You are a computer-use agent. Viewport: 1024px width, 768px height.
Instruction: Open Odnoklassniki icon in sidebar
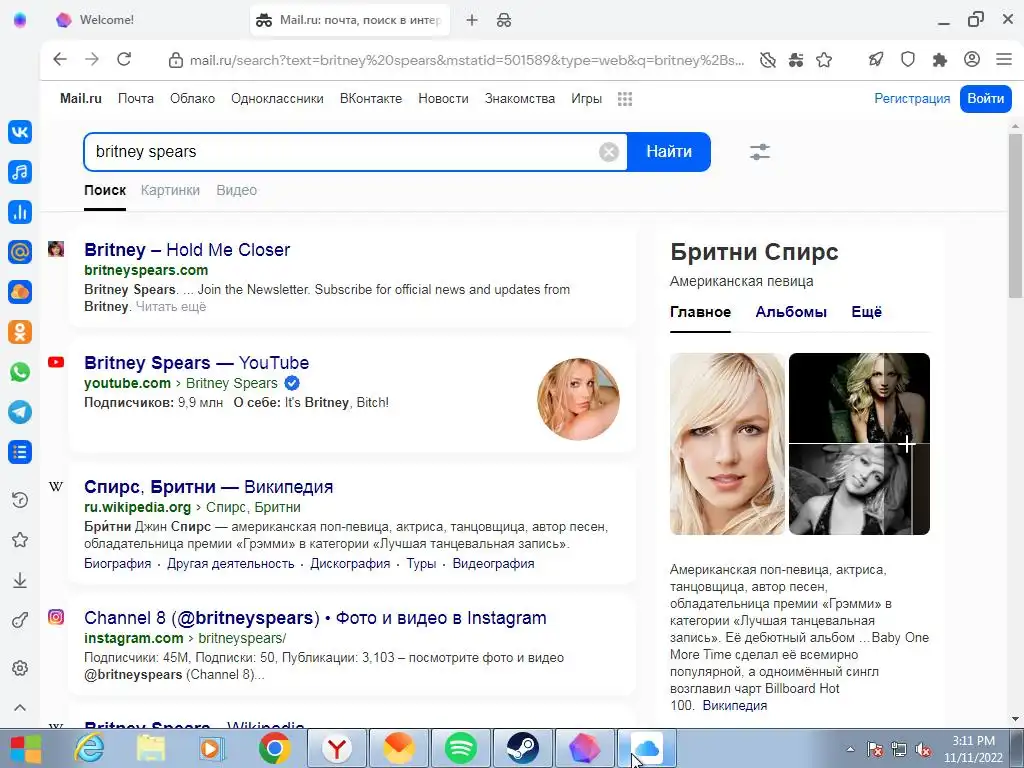tap(20, 332)
